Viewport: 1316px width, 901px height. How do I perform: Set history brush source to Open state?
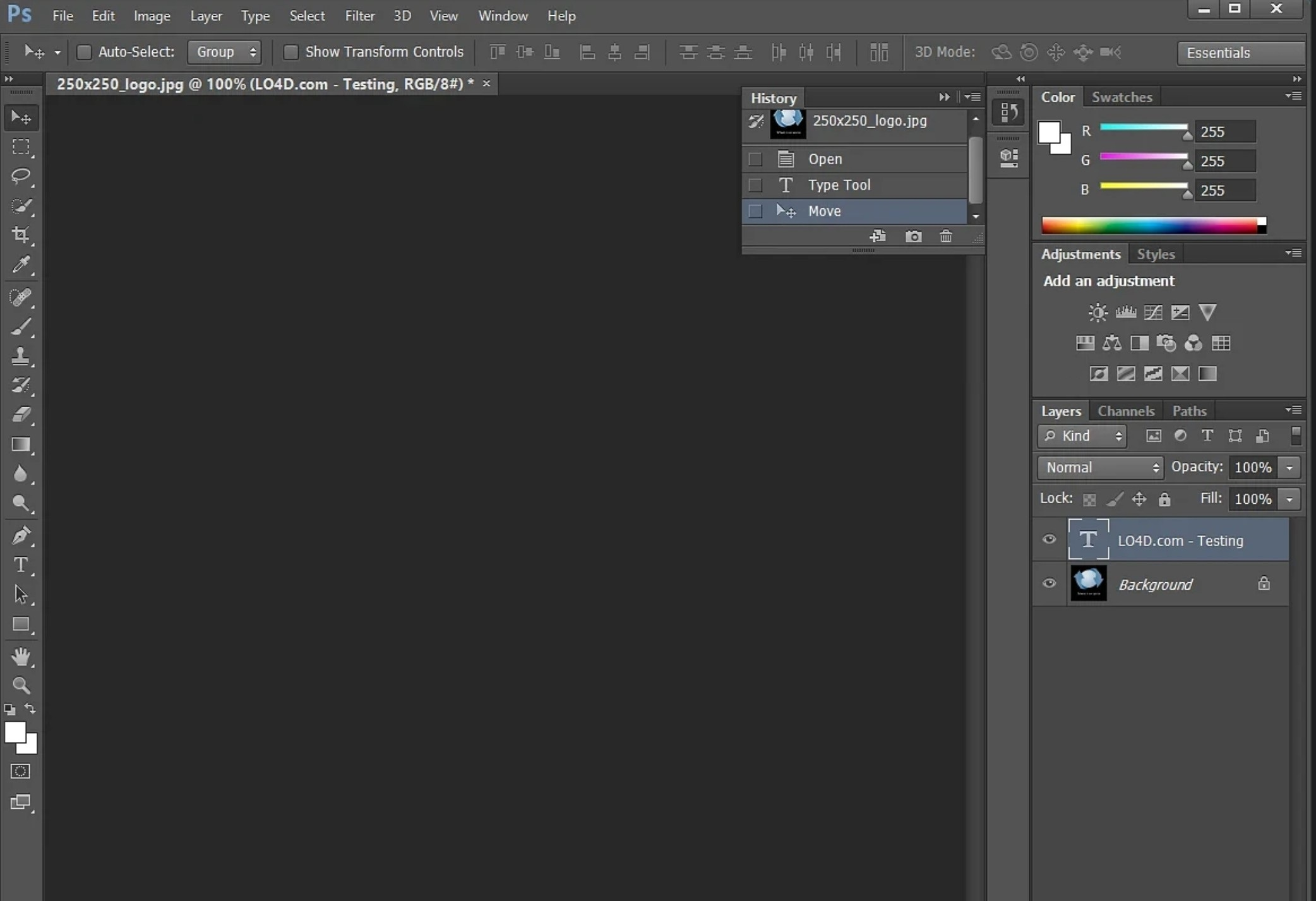755,159
